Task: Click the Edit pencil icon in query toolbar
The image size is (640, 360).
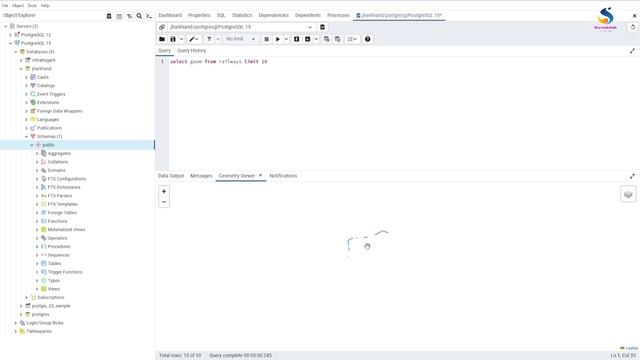Action: (192, 39)
